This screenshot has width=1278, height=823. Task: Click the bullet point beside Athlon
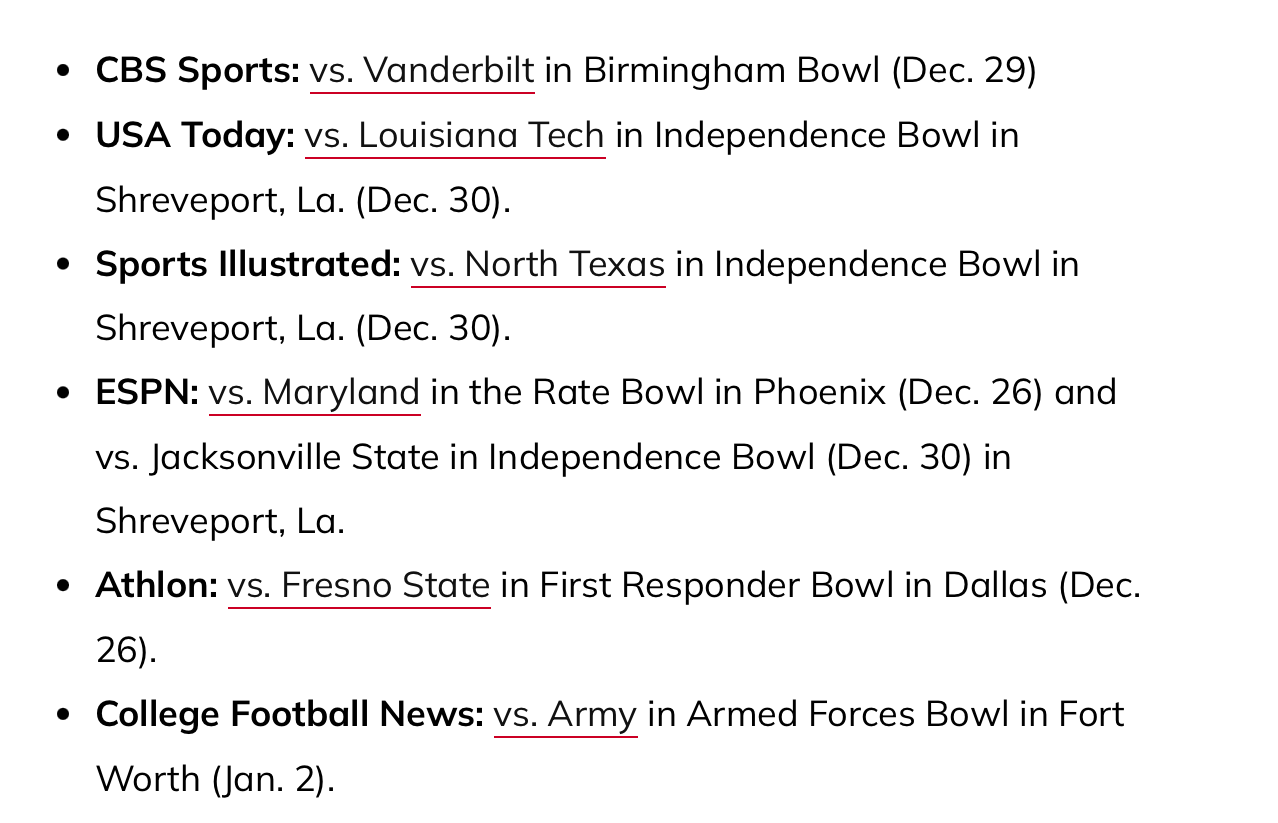tap(65, 586)
